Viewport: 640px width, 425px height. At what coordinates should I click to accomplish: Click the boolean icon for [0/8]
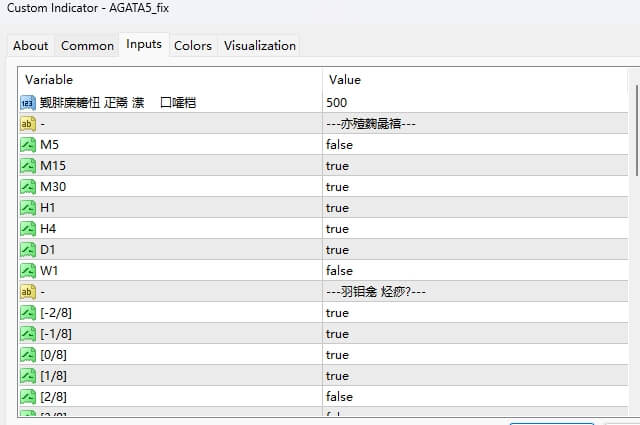pyautogui.click(x=28, y=355)
